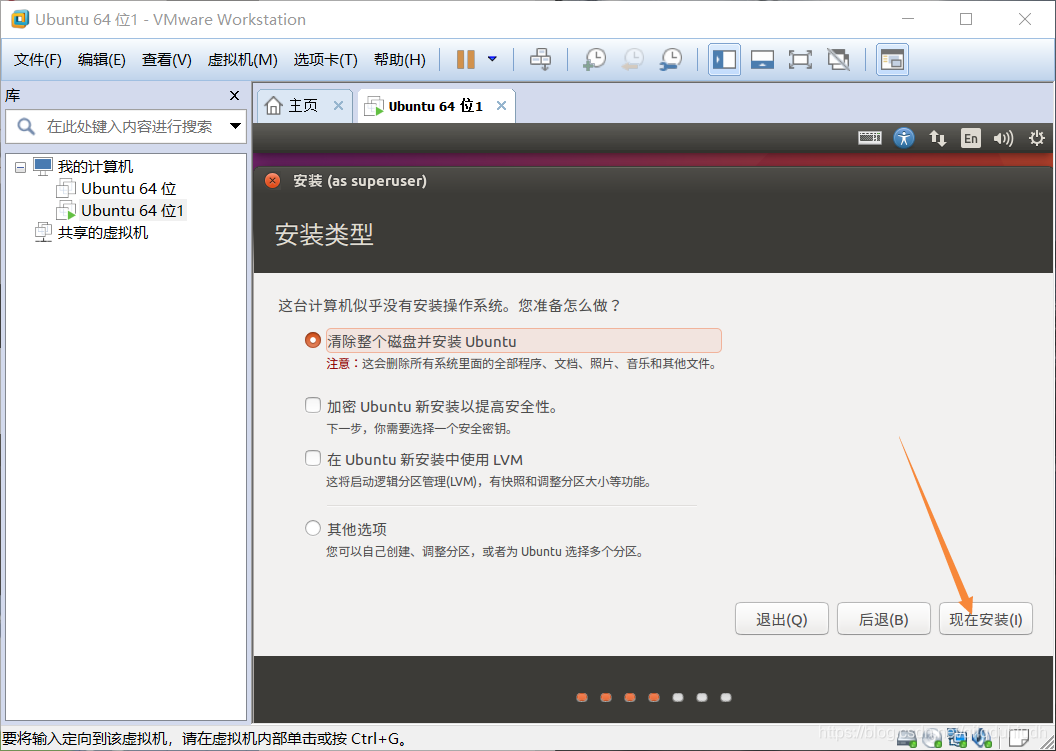Open the 虚拟机(M) menu
Screen dimensions: 1056x751
click(242, 60)
